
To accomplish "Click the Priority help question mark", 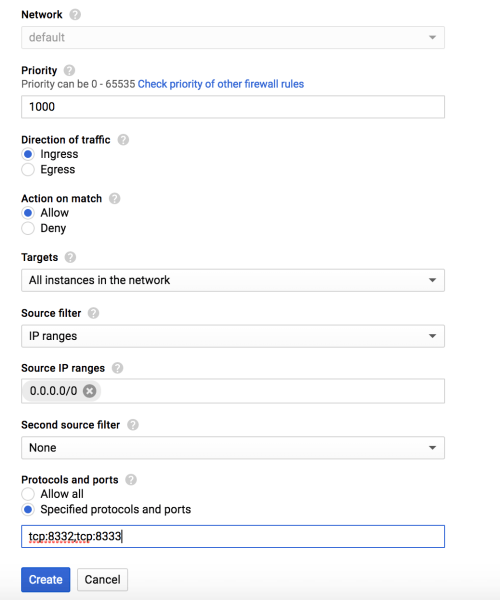I will coord(69,70).
